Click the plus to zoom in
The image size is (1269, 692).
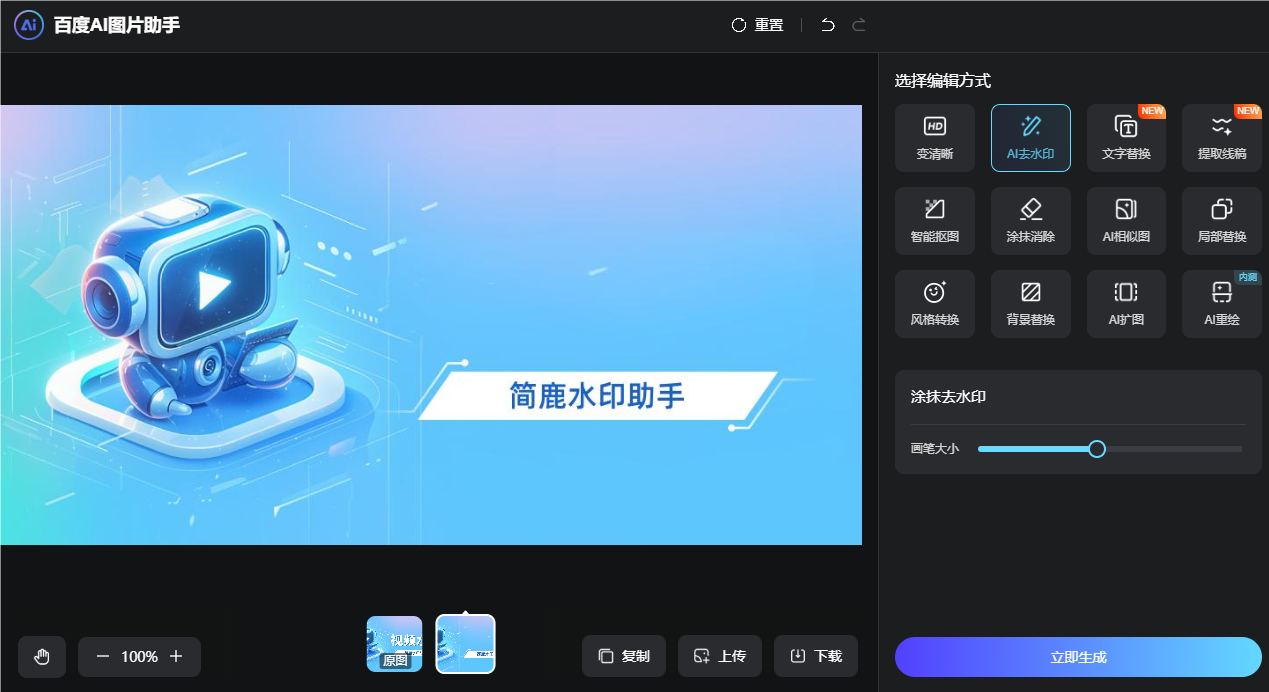175,656
